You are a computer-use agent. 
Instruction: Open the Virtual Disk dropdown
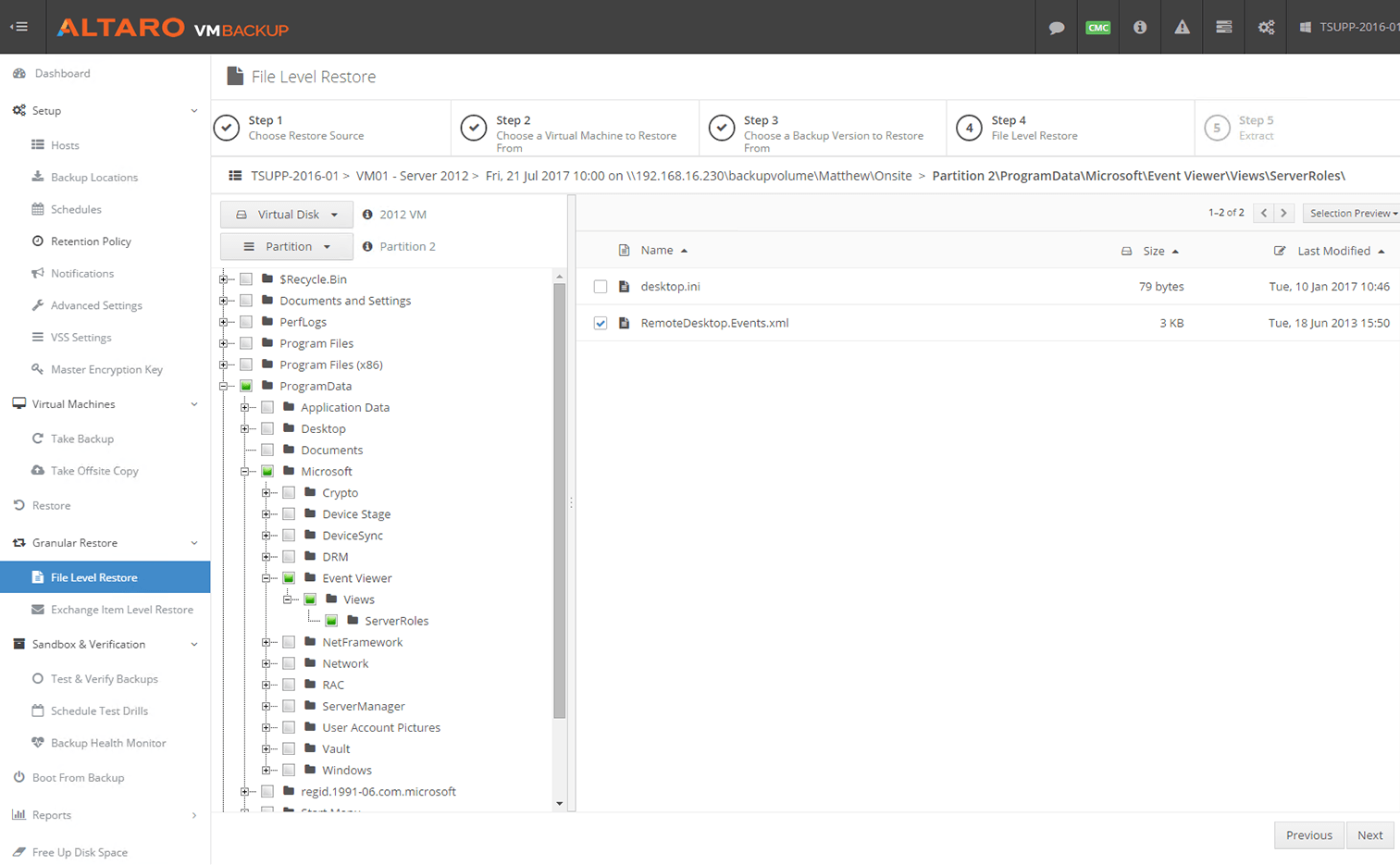point(287,214)
